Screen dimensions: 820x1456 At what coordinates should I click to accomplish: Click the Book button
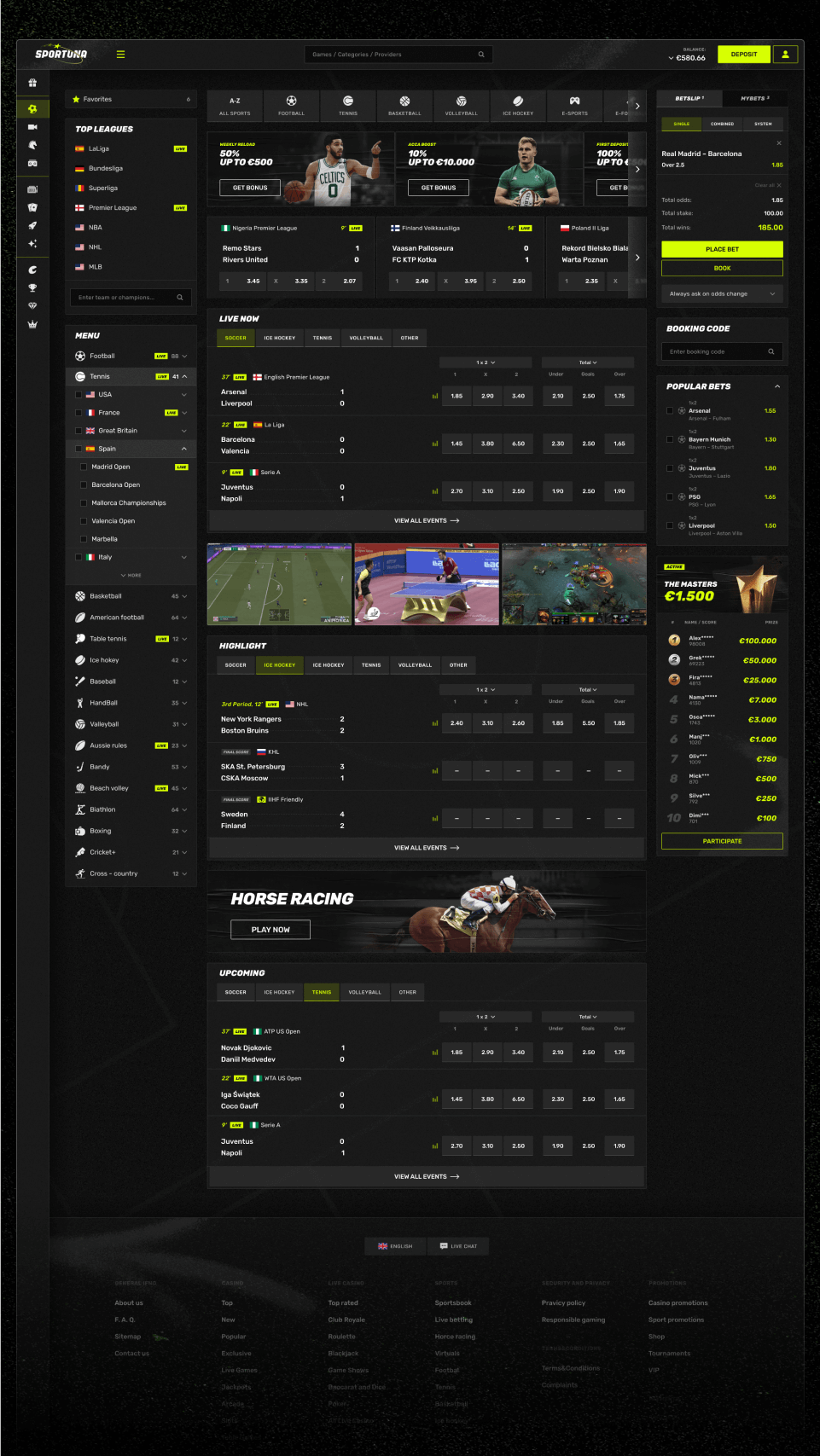pyautogui.click(x=722, y=268)
